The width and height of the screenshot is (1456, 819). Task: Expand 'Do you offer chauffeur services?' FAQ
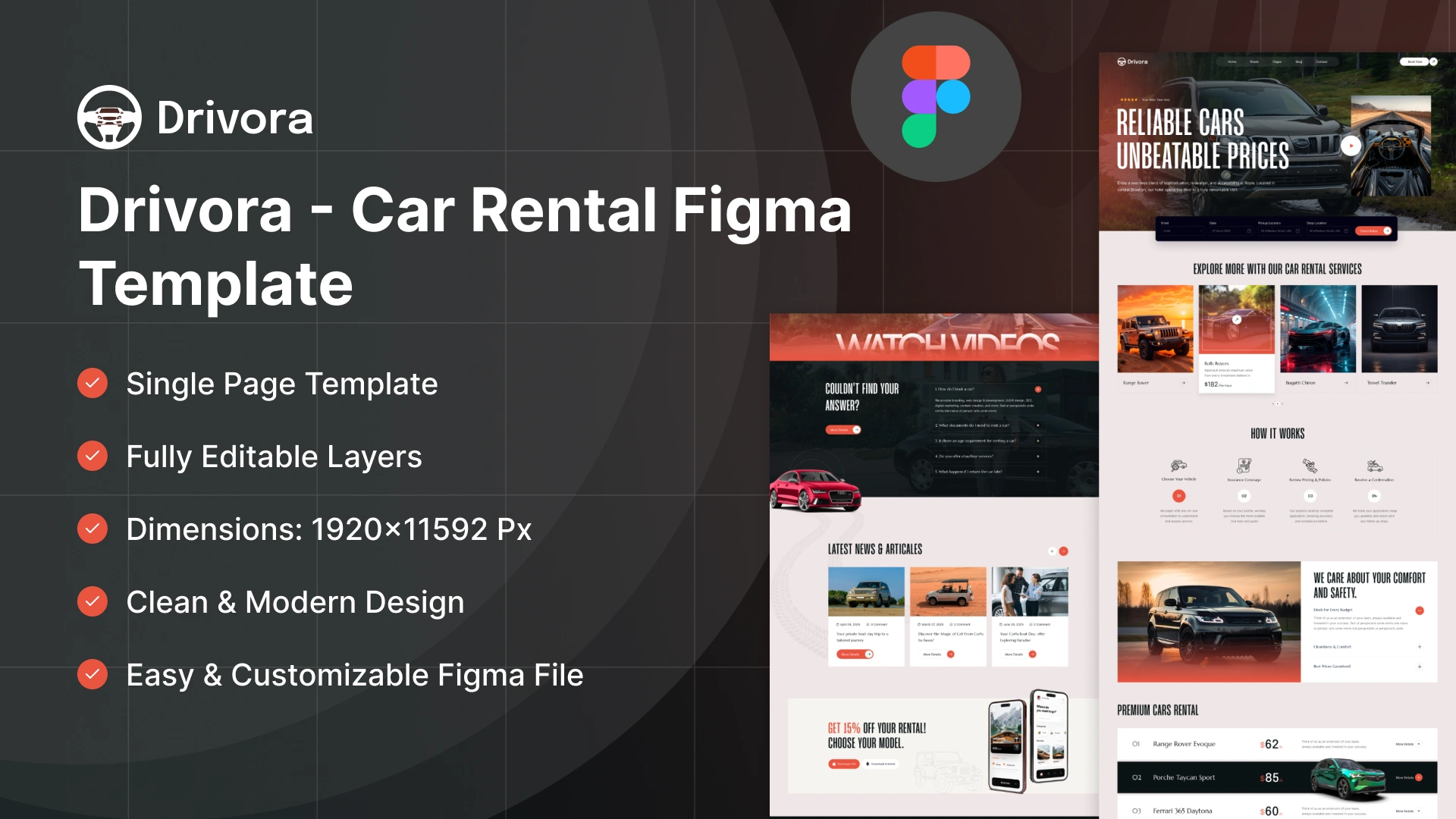1038,457
